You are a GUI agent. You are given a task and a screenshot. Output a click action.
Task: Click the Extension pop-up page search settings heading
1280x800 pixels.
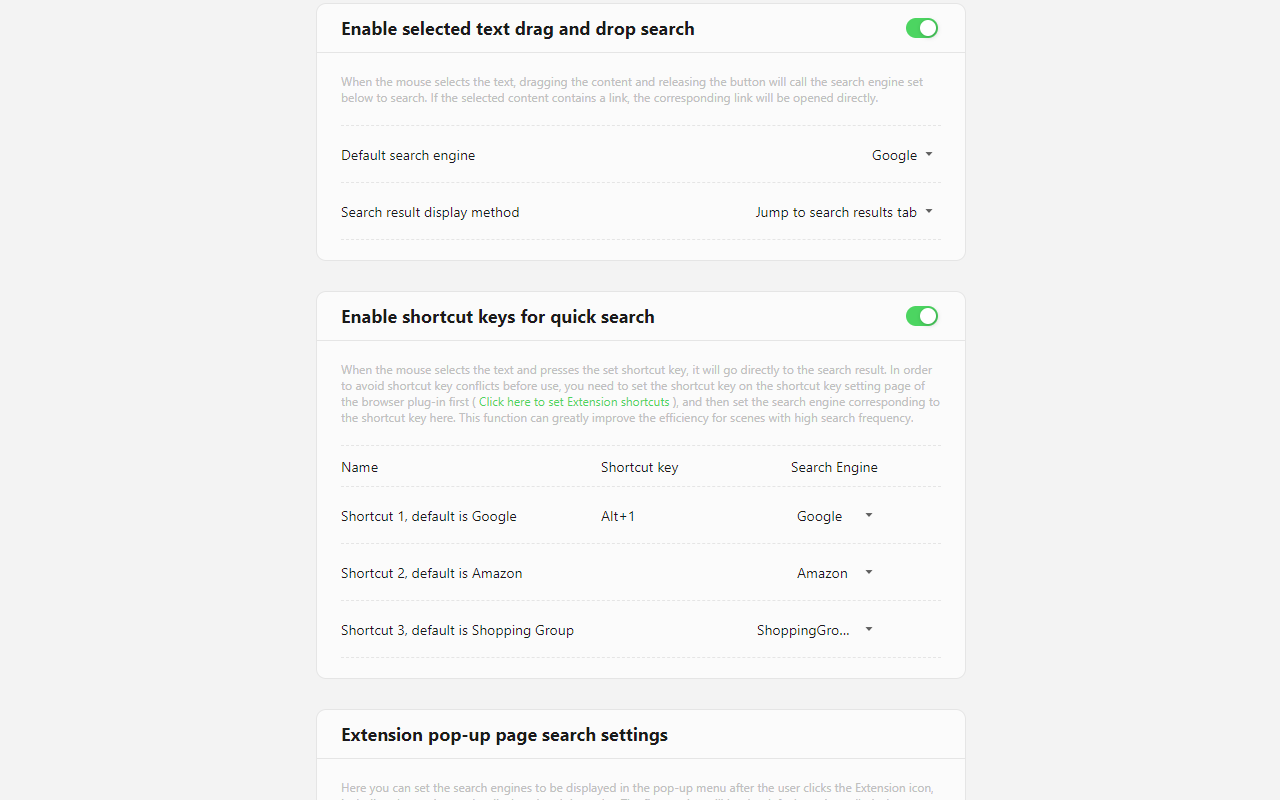point(504,735)
